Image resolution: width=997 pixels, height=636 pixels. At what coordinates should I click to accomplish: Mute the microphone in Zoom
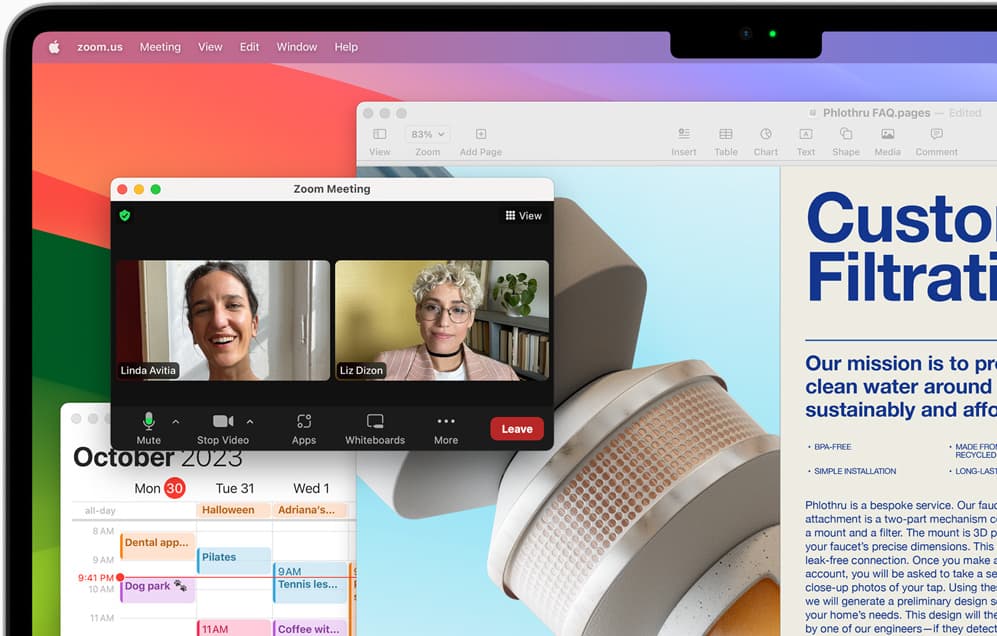[x=148, y=428]
